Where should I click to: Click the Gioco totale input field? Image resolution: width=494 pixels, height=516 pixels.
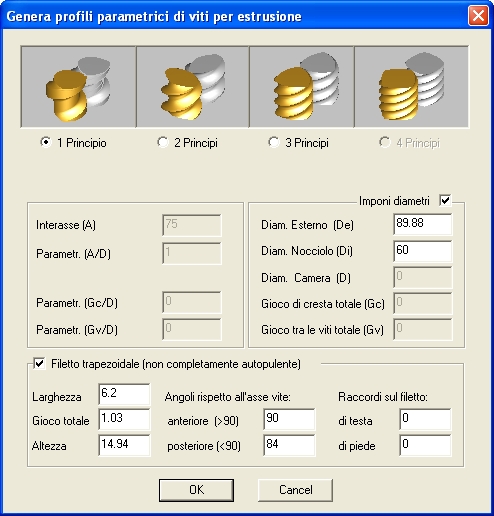coord(124,419)
